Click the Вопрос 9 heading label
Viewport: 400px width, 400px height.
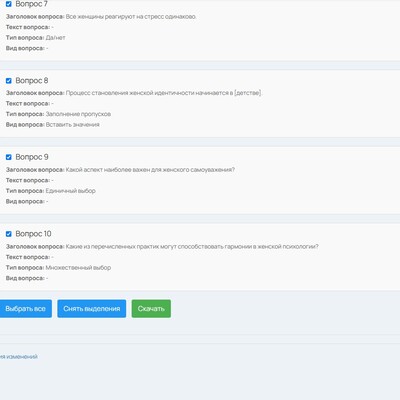click(32, 157)
